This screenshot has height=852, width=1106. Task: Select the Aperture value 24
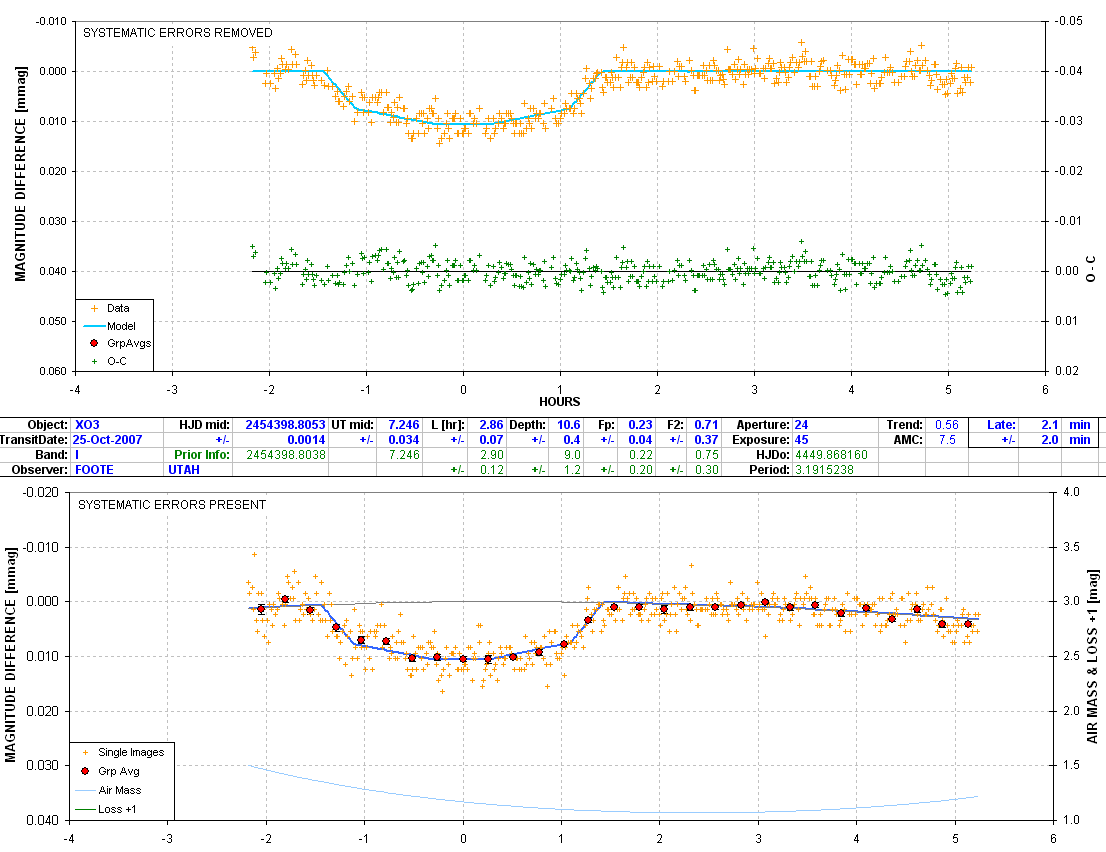point(801,425)
